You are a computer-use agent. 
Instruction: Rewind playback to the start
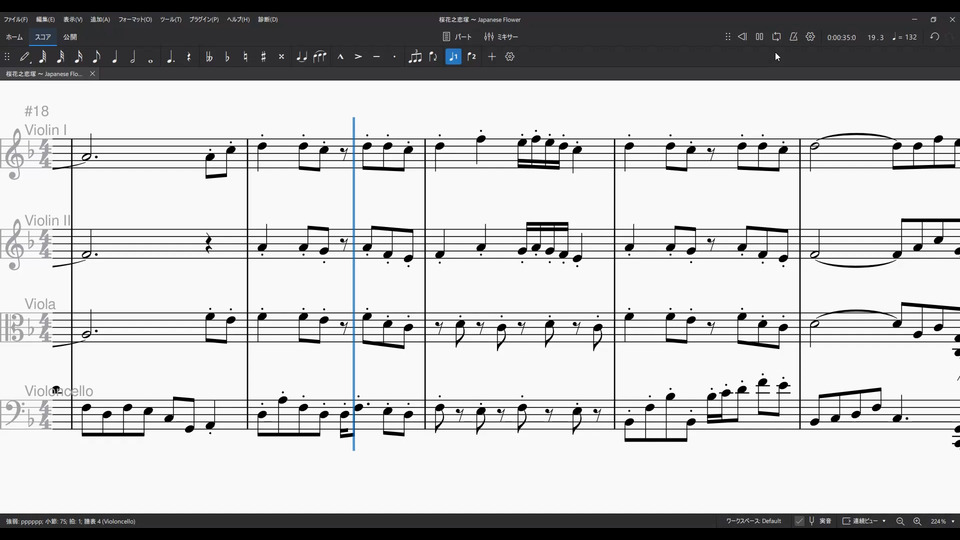point(742,37)
